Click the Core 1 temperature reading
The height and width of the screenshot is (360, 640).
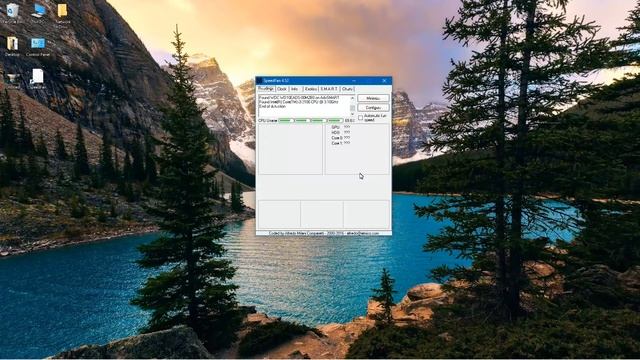point(341,143)
